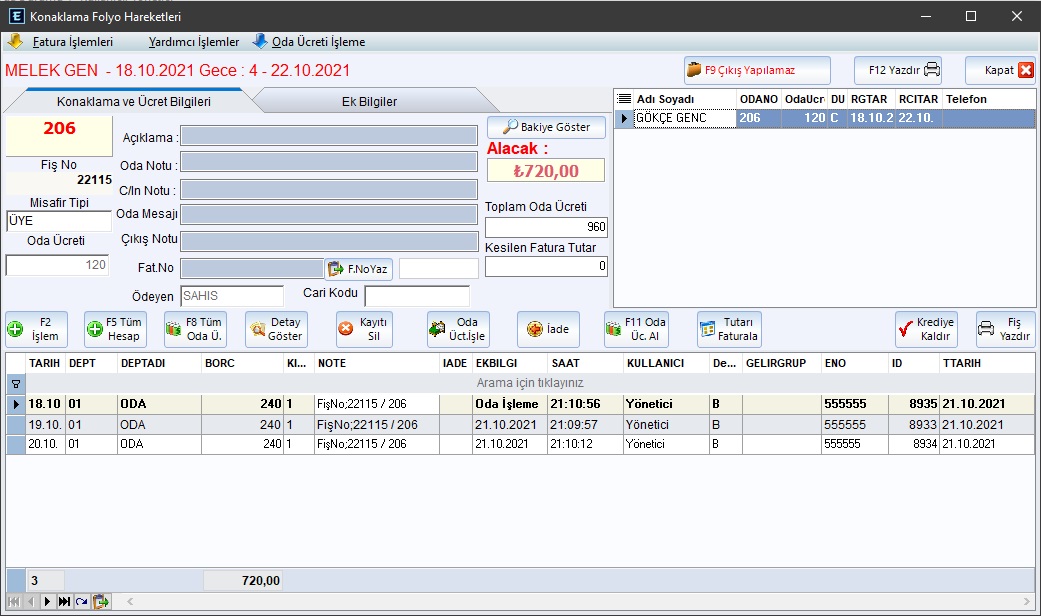Click the Ödeyen field showing SAHIS
Image resolution: width=1041 pixels, height=616 pixels.
232,295
